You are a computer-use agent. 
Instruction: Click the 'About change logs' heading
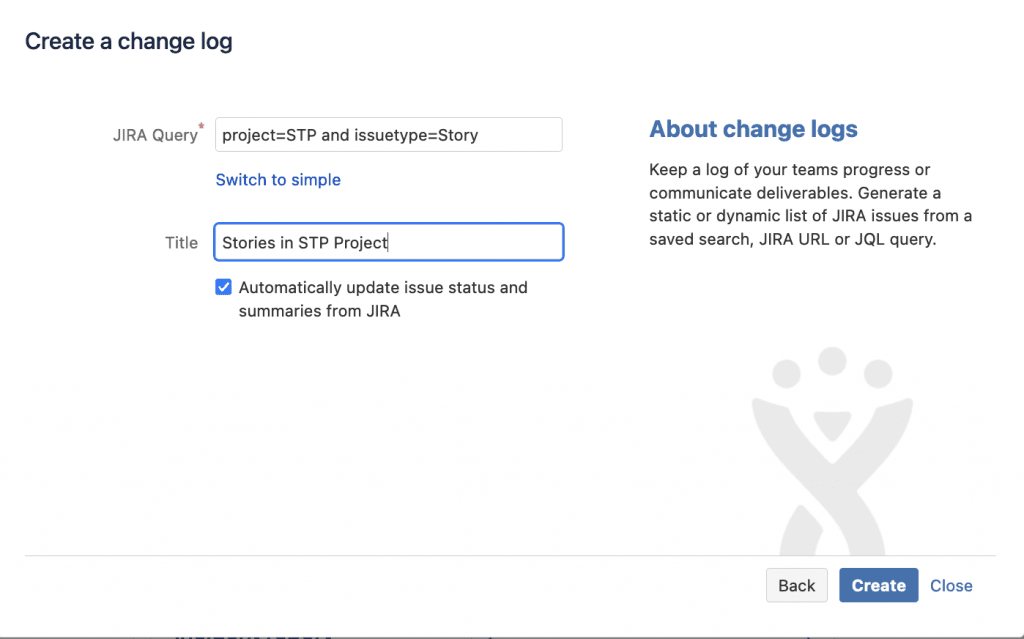tap(753, 129)
